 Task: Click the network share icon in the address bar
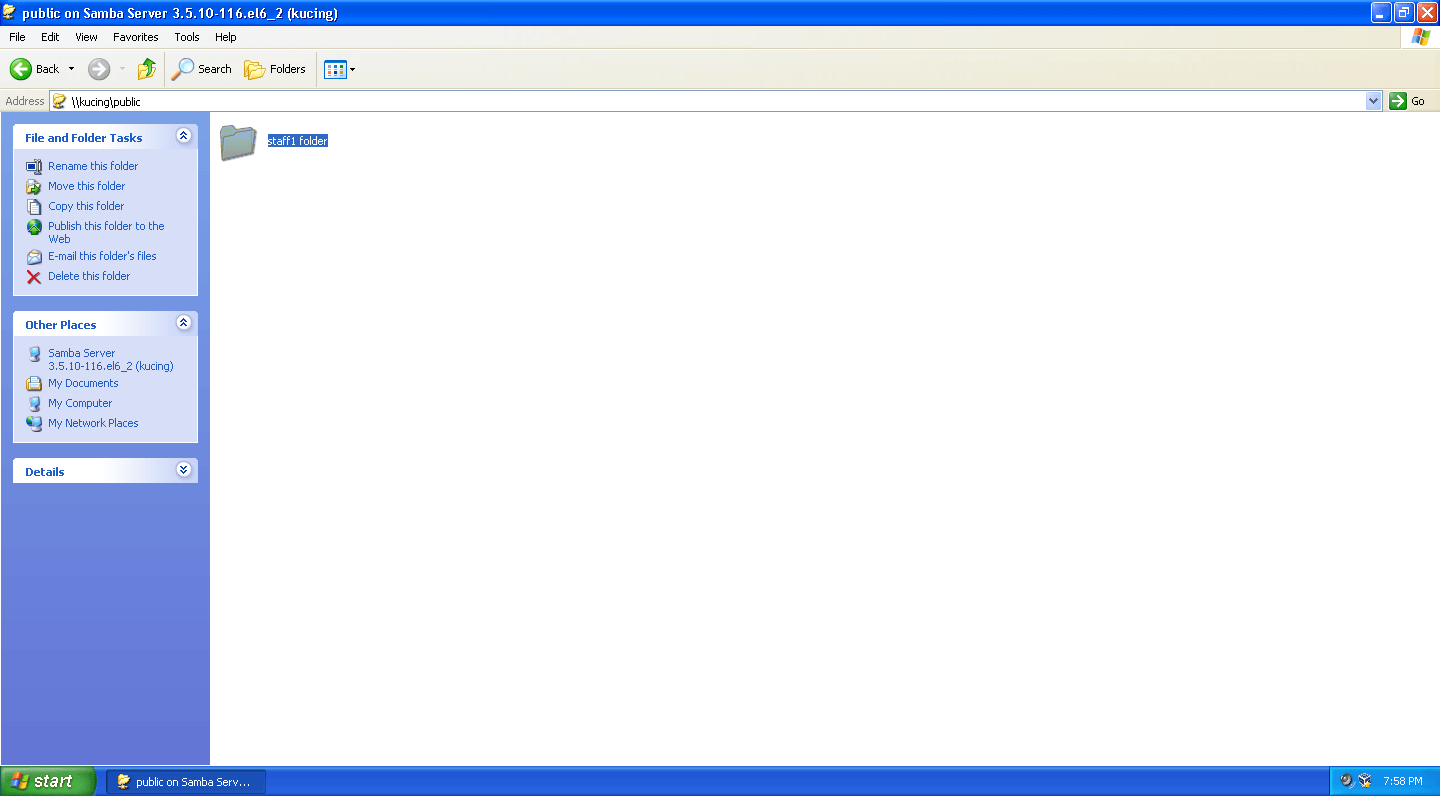[60, 101]
